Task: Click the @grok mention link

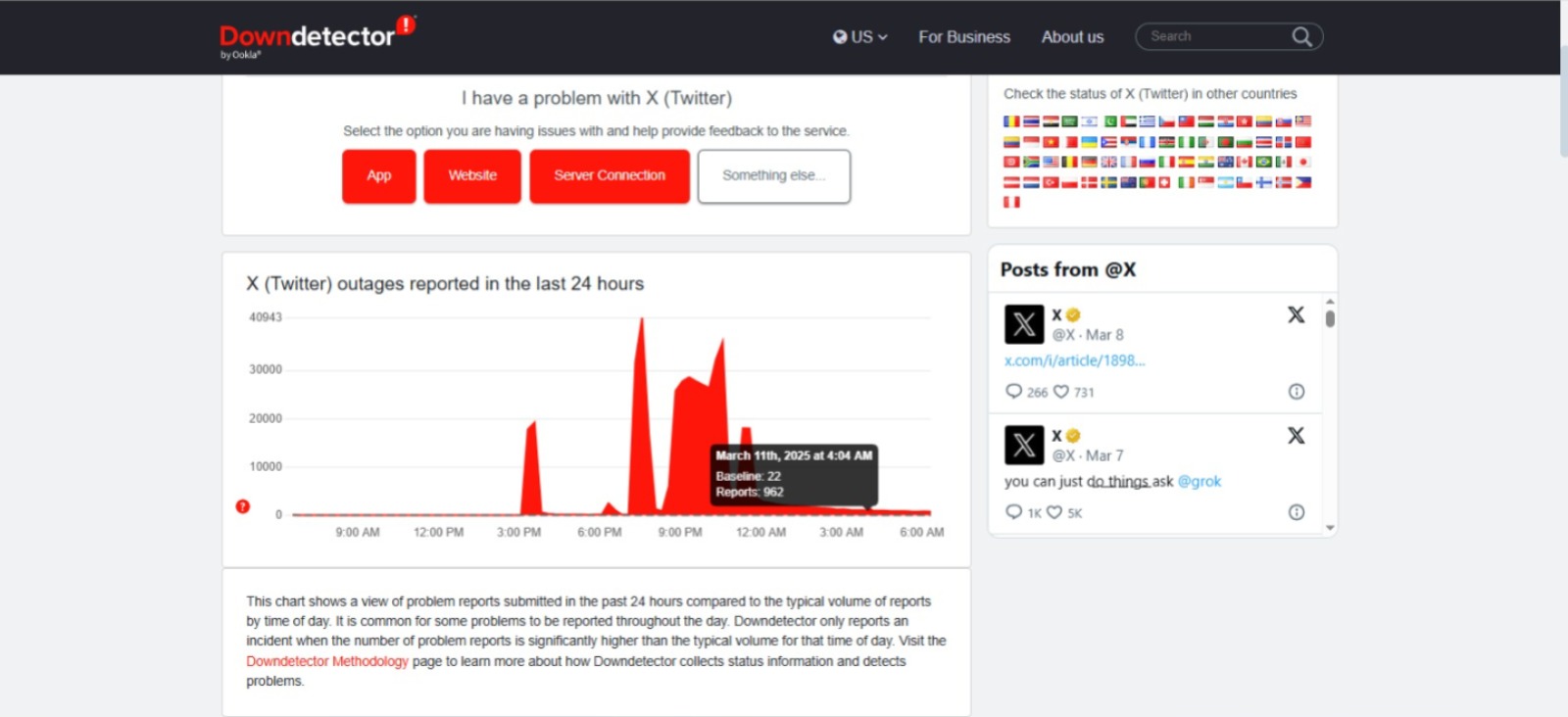Action: 1200,481
